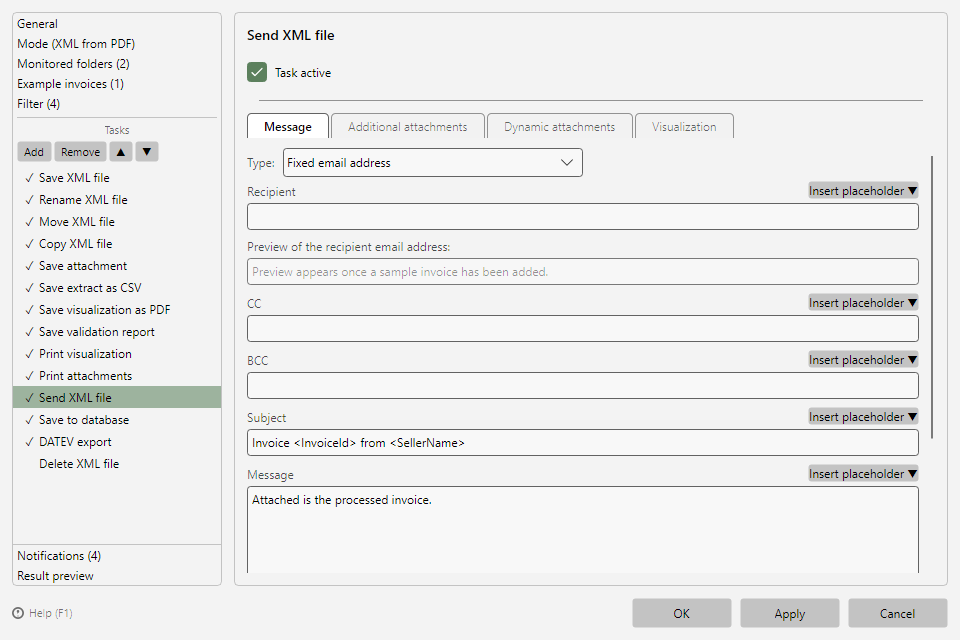The width and height of the screenshot is (960, 640).
Task: Switch to the Message tab
Action: point(288,127)
